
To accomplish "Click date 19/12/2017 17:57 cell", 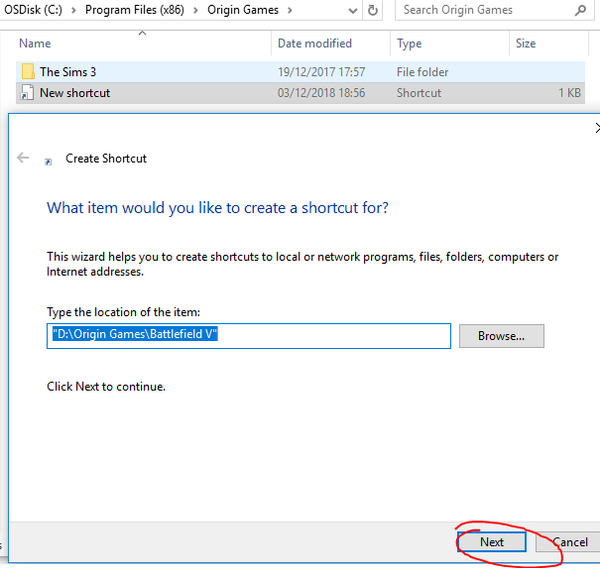I will click(321, 72).
